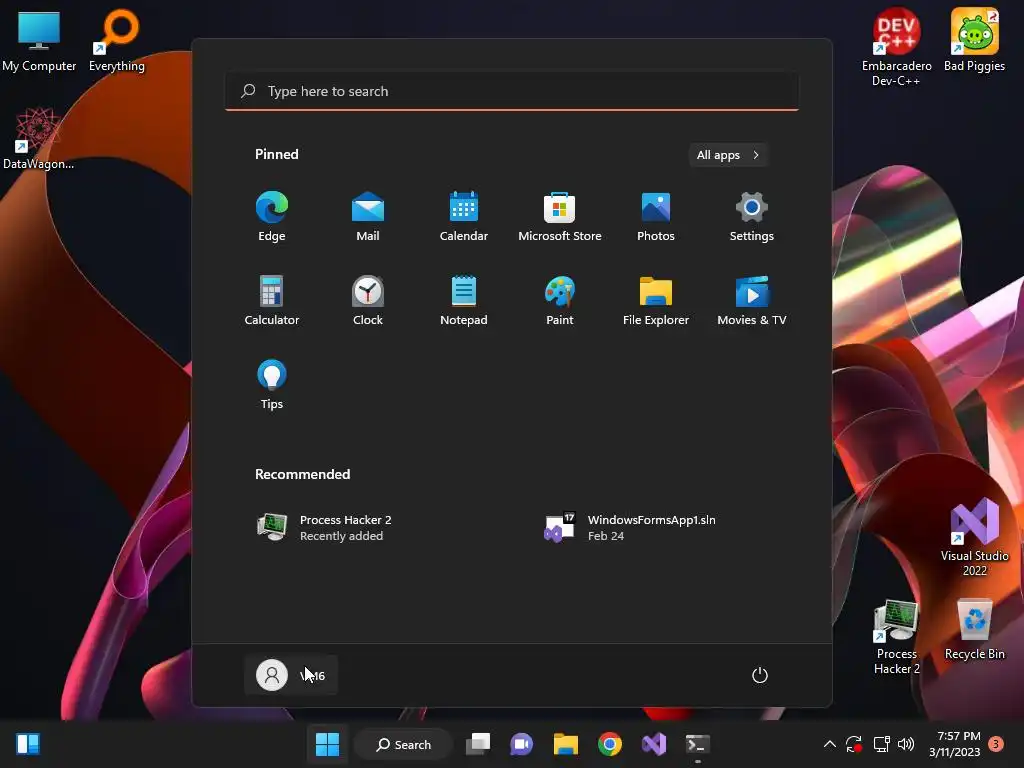Open the Paint app
Image resolution: width=1024 pixels, height=768 pixels.
[x=560, y=300]
